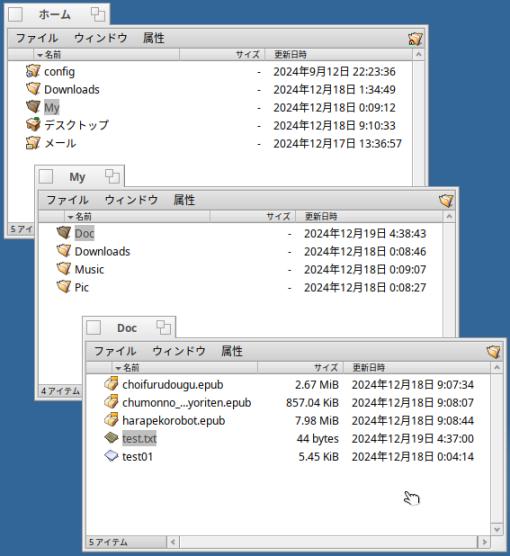510x556 pixels.
Task: Select デスクトップ folder name
Action: point(76,125)
